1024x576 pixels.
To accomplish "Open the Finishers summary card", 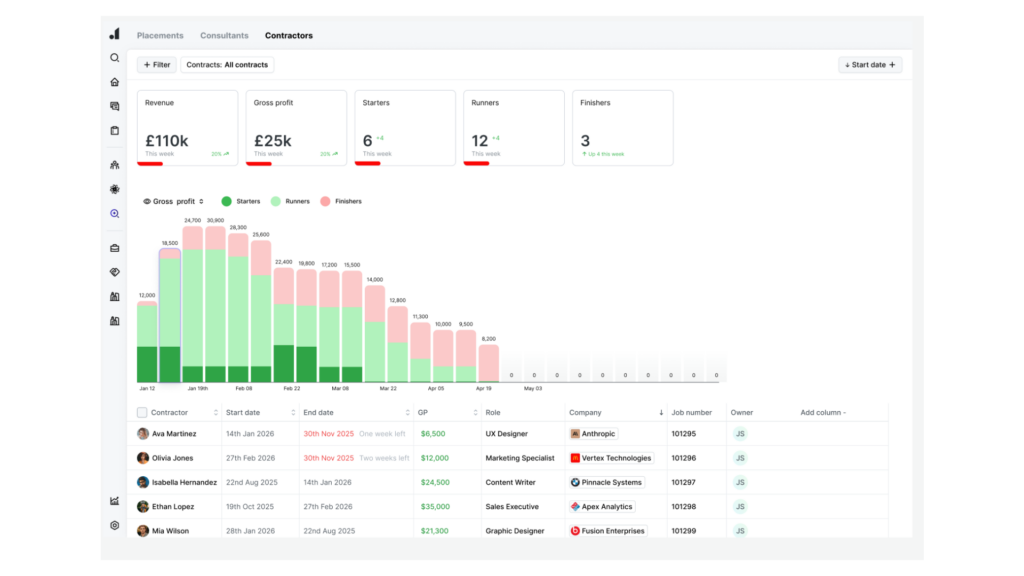I will tap(623, 128).
